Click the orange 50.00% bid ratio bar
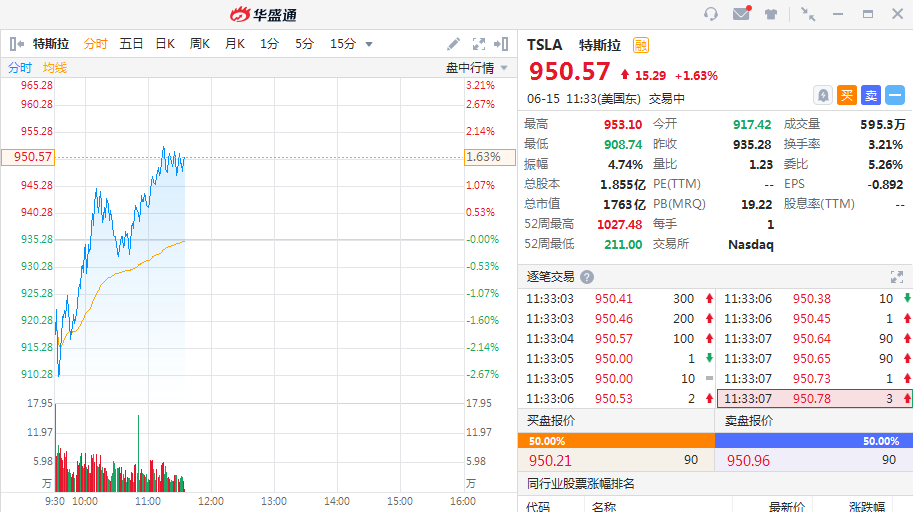This screenshot has width=917, height=512. point(616,441)
